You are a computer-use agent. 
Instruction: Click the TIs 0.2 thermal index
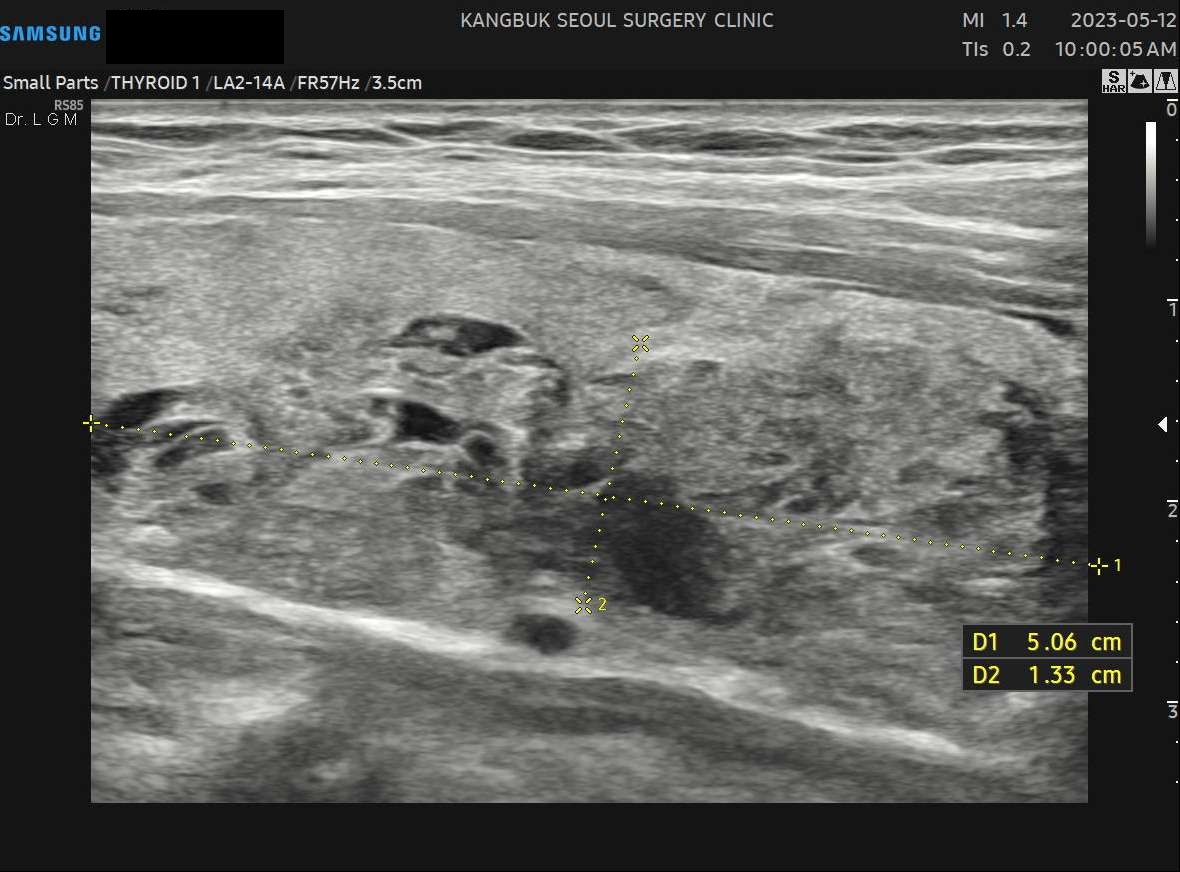(996, 50)
